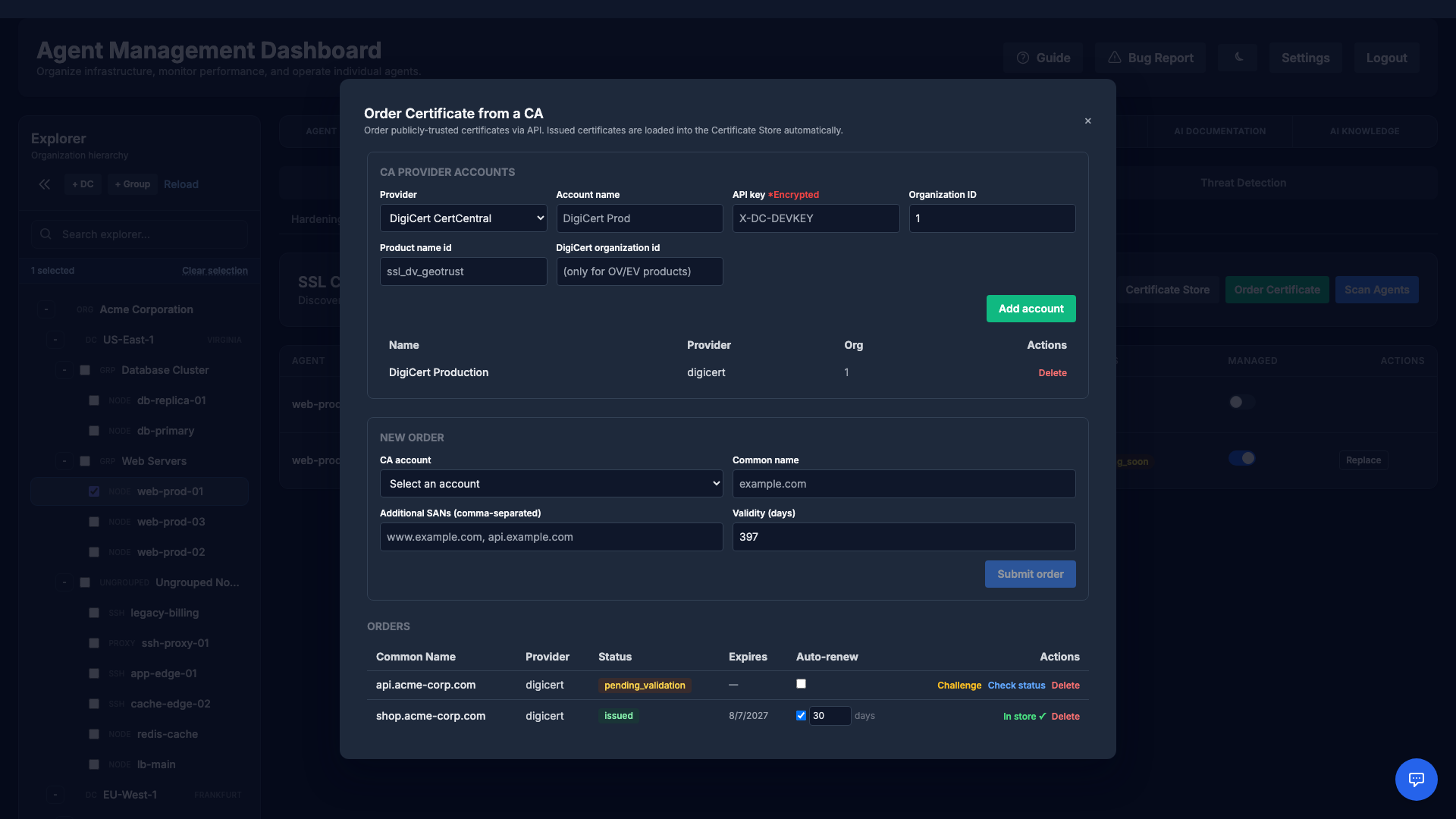Collapse explorer with double-chevron icon

coord(45,184)
